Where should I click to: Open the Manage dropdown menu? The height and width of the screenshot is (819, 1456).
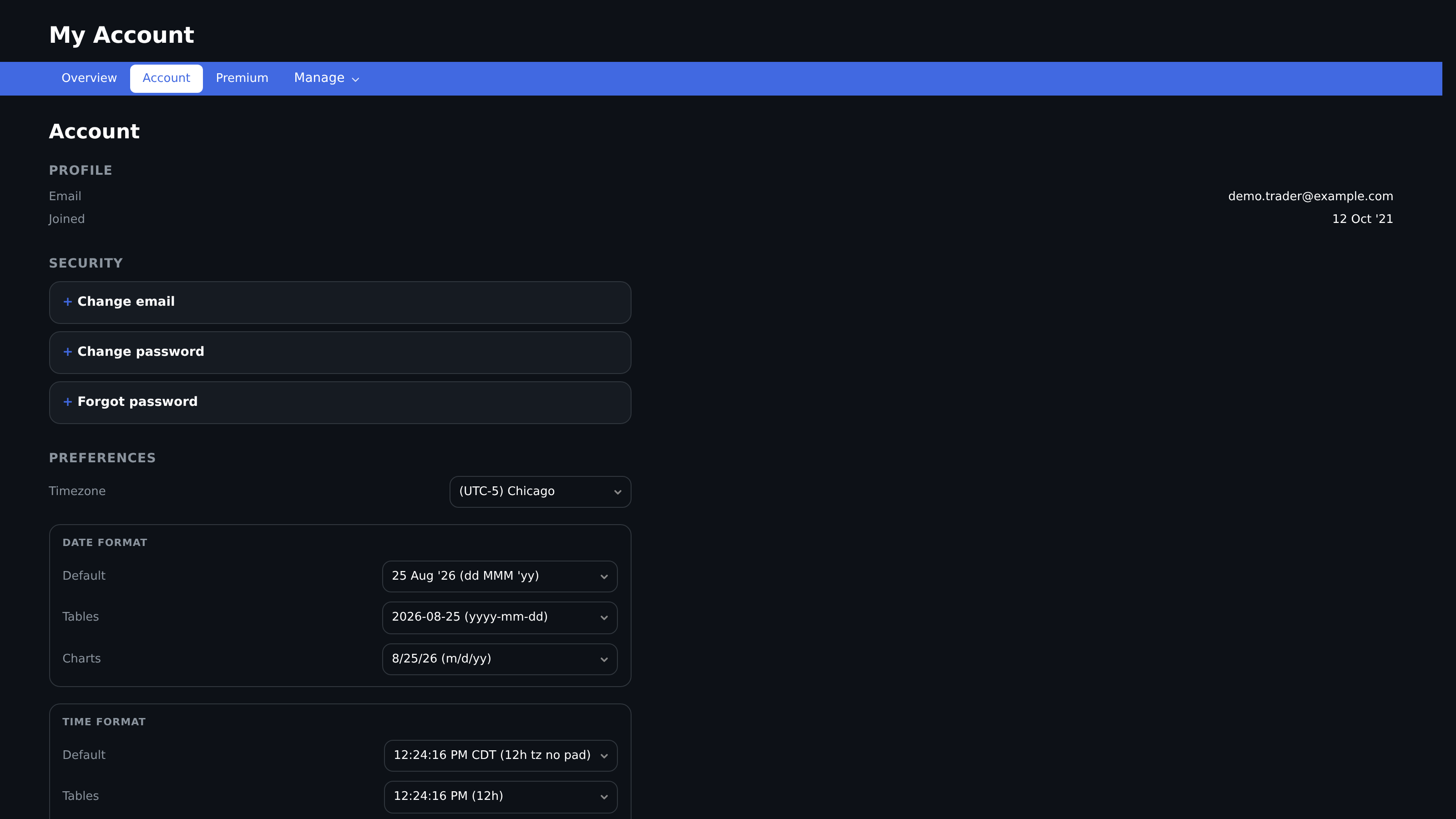coord(327,78)
